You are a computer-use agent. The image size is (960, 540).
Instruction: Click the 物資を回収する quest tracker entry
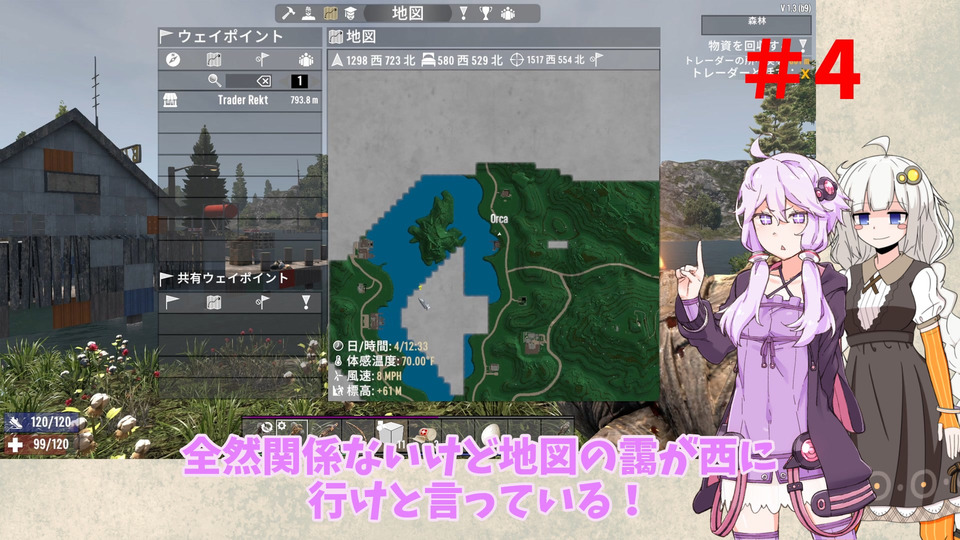750,45
